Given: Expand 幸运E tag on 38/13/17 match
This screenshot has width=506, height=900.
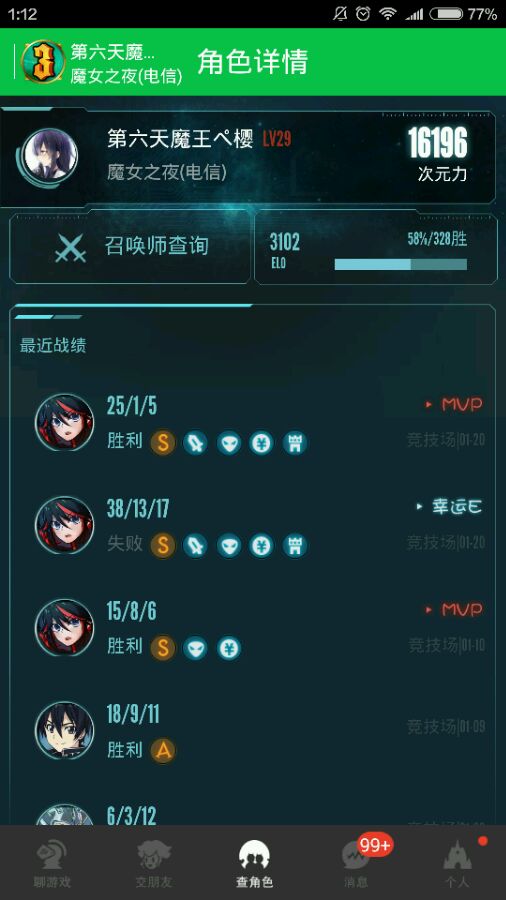Looking at the screenshot, I should [449, 507].
